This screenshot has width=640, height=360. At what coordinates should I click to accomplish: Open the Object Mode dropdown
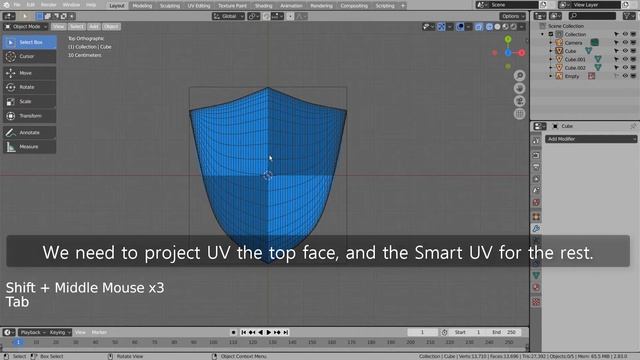[x=25, y=27]
